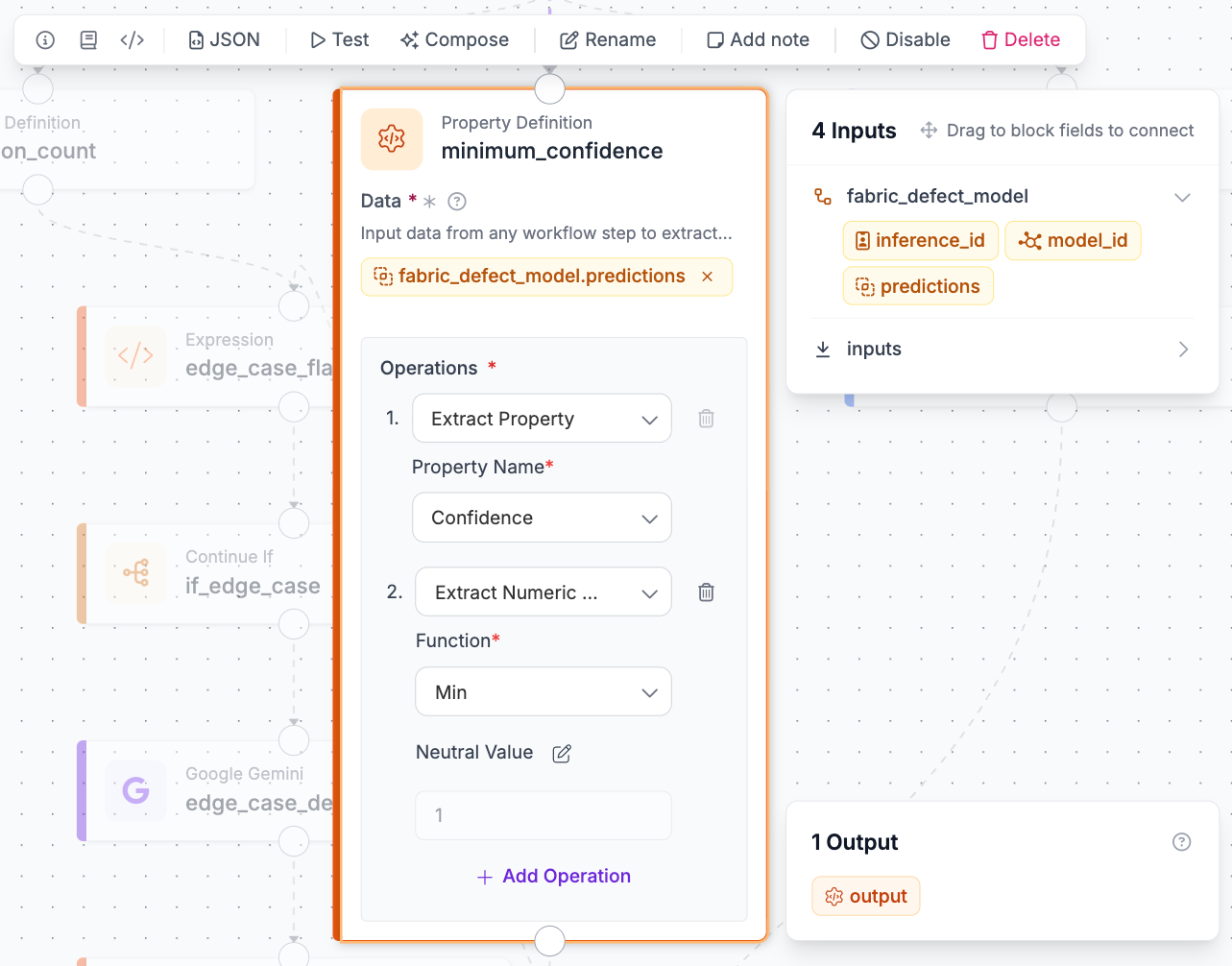Open the JSON view
1232x966 pixels.
(225, 40)
